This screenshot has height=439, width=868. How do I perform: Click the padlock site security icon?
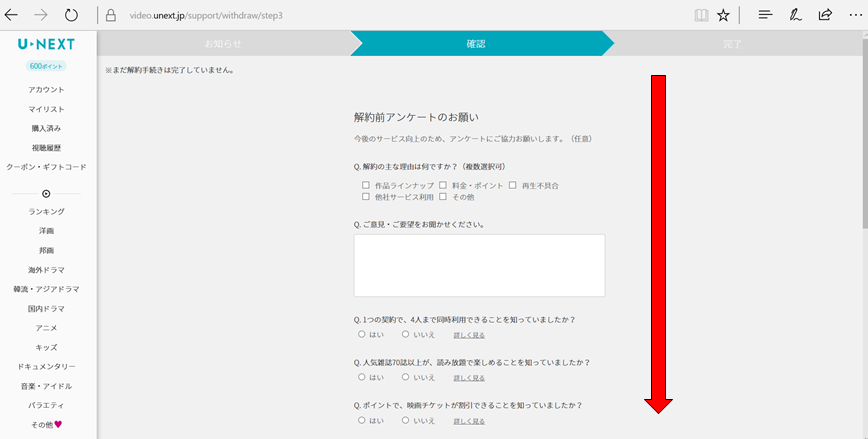point(111,15)
